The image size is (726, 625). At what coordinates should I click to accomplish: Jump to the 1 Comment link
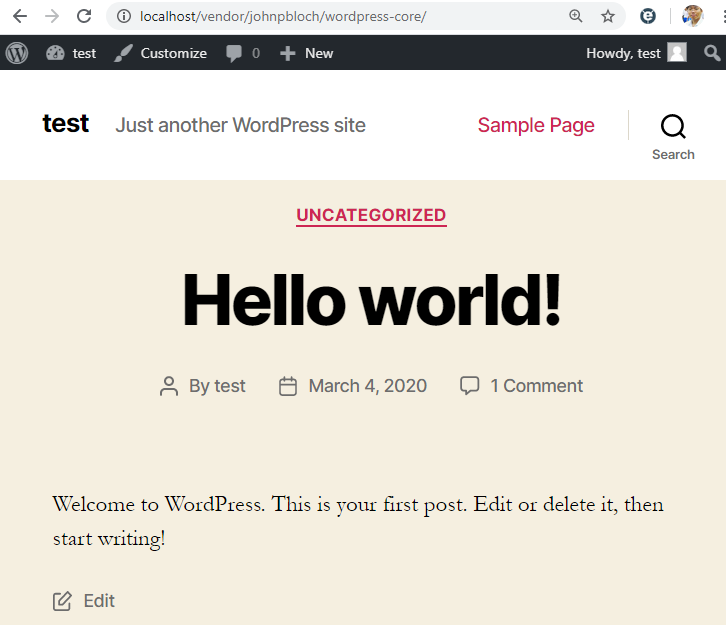536,386
